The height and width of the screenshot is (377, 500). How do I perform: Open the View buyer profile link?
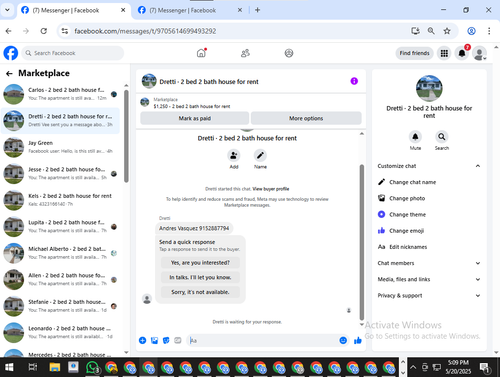tap(271, 189)
